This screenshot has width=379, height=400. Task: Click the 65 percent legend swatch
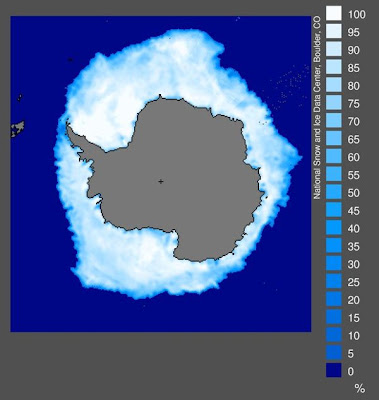334,138
